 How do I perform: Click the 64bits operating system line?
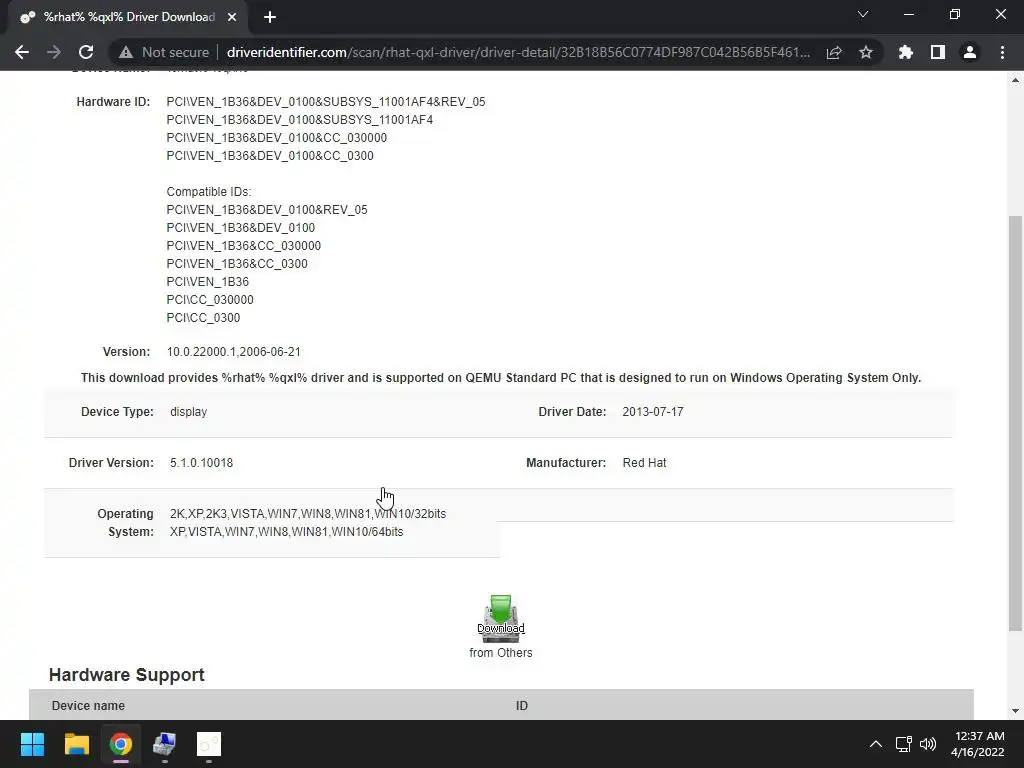click(x=287, y=532)
